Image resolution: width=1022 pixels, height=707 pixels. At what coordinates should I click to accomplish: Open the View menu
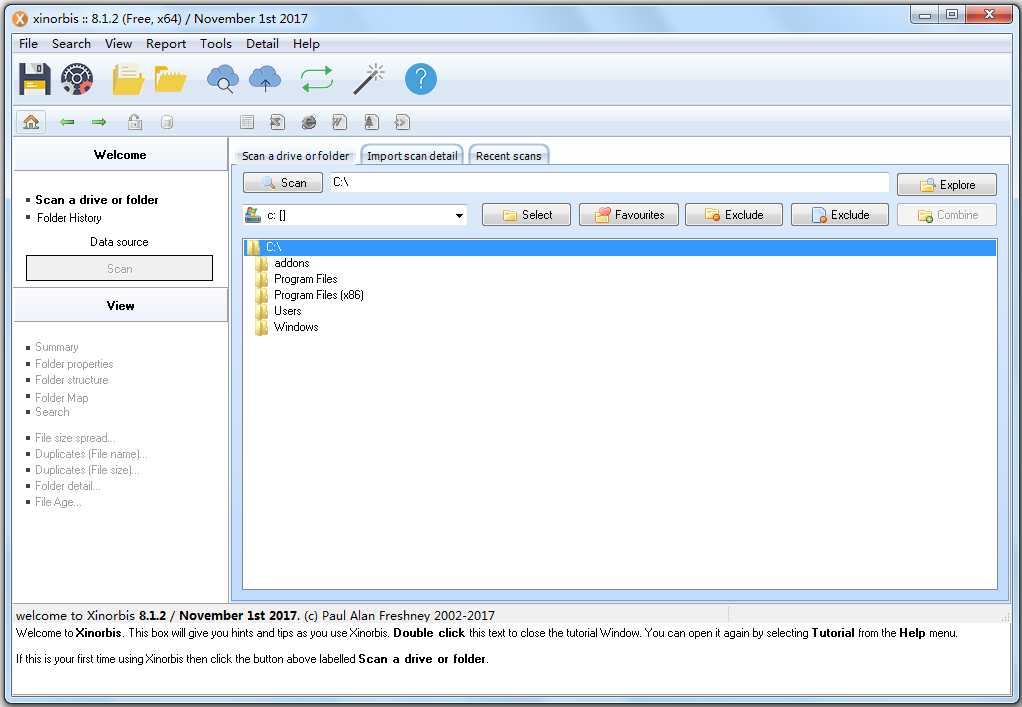point(118,44)
